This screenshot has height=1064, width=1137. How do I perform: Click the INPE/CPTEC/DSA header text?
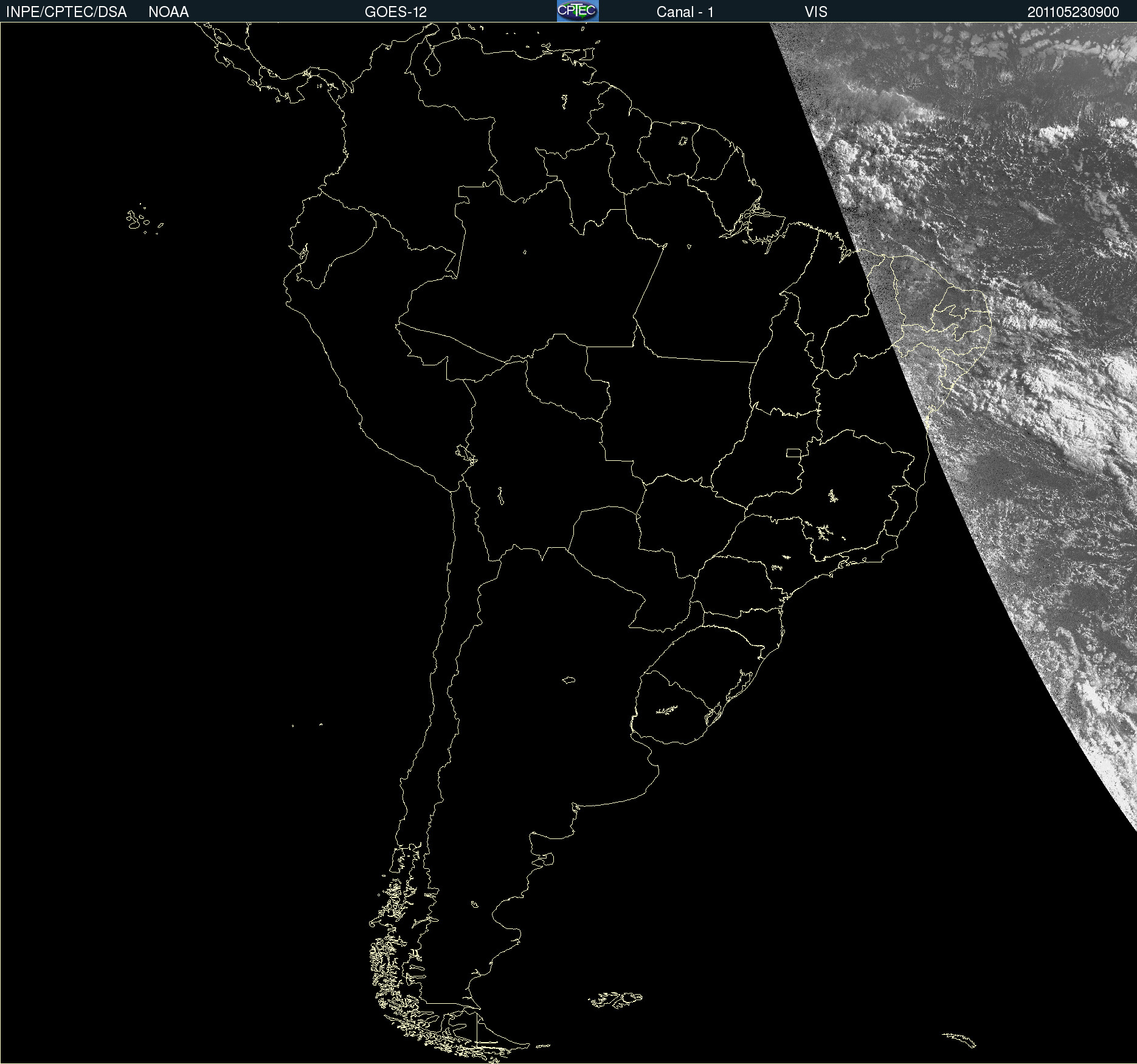pyautogui.click(x=66, y=12)
